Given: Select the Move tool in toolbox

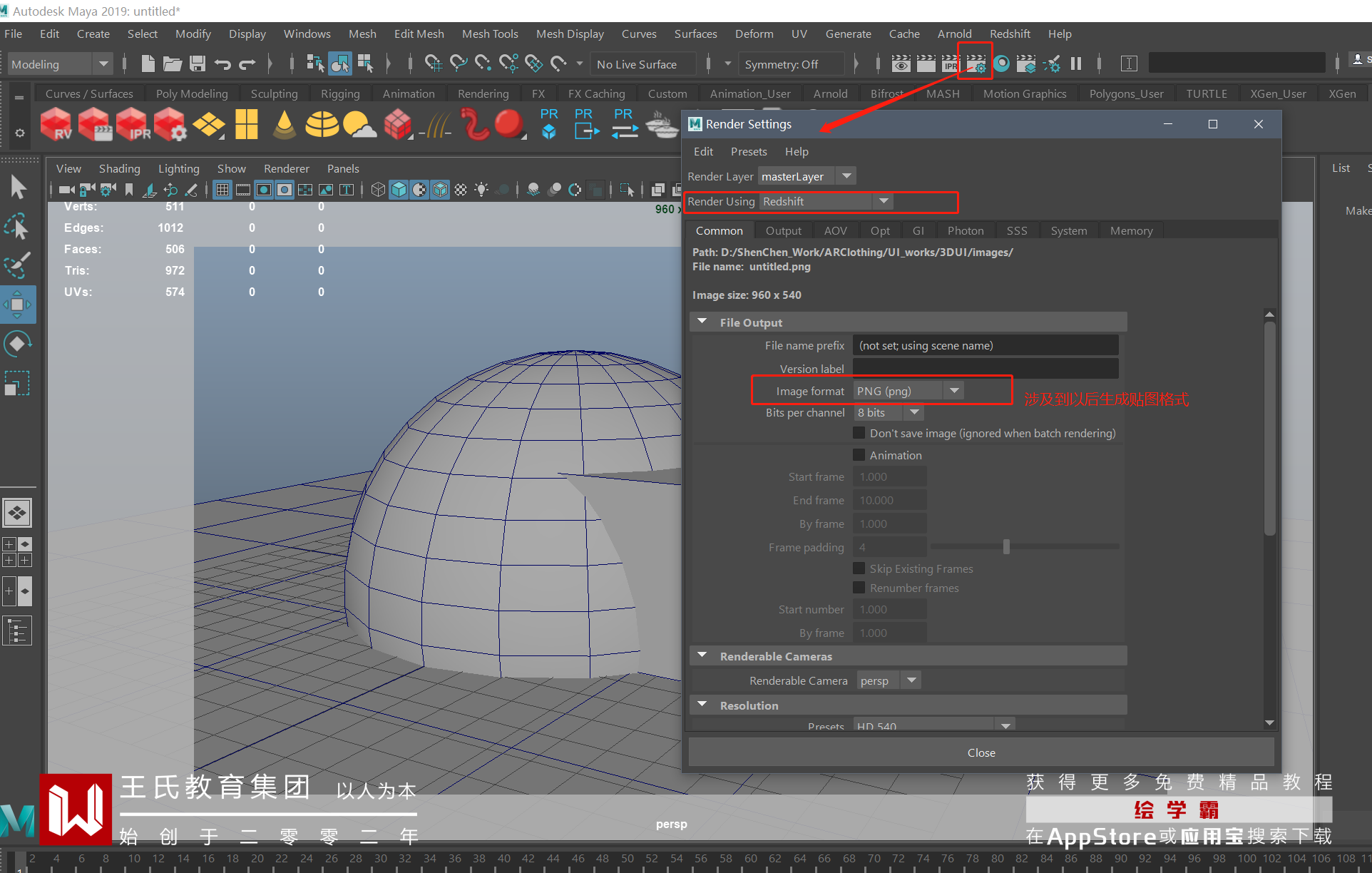Looking at the screenshot, I should (17, 305).
